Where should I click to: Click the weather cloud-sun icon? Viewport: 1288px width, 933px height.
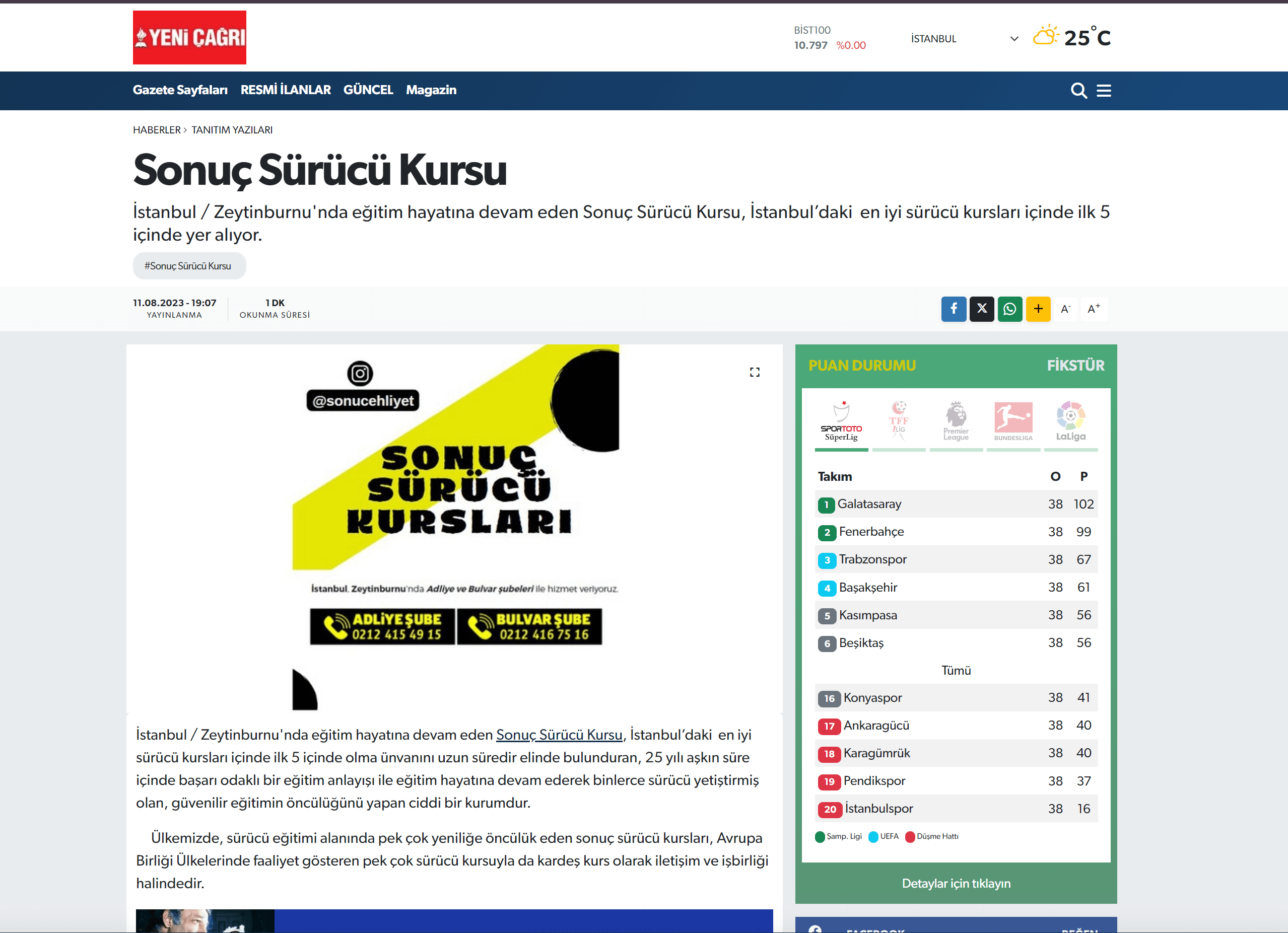click(1046, 36)
